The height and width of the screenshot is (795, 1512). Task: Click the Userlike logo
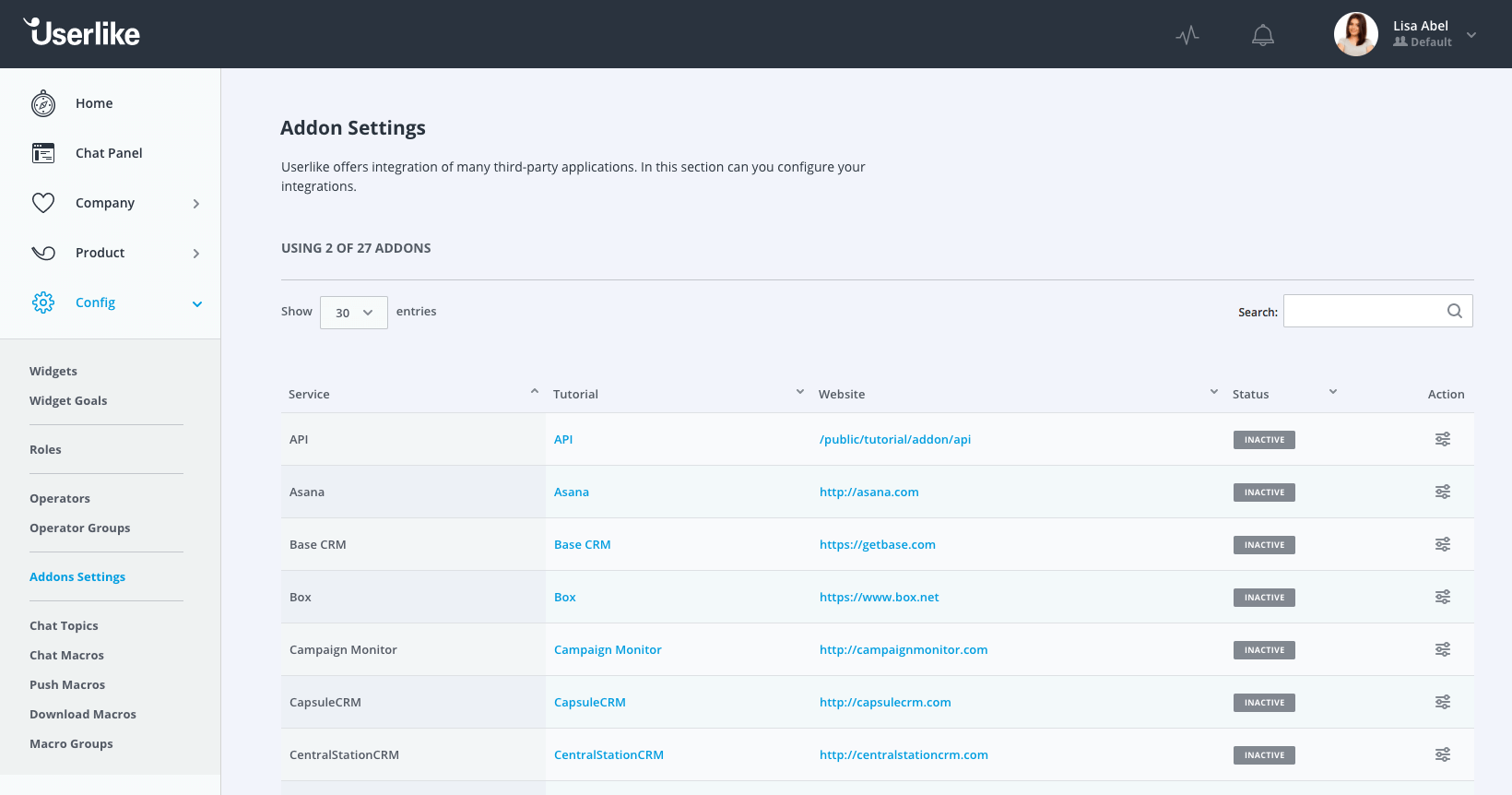[82, 32]
